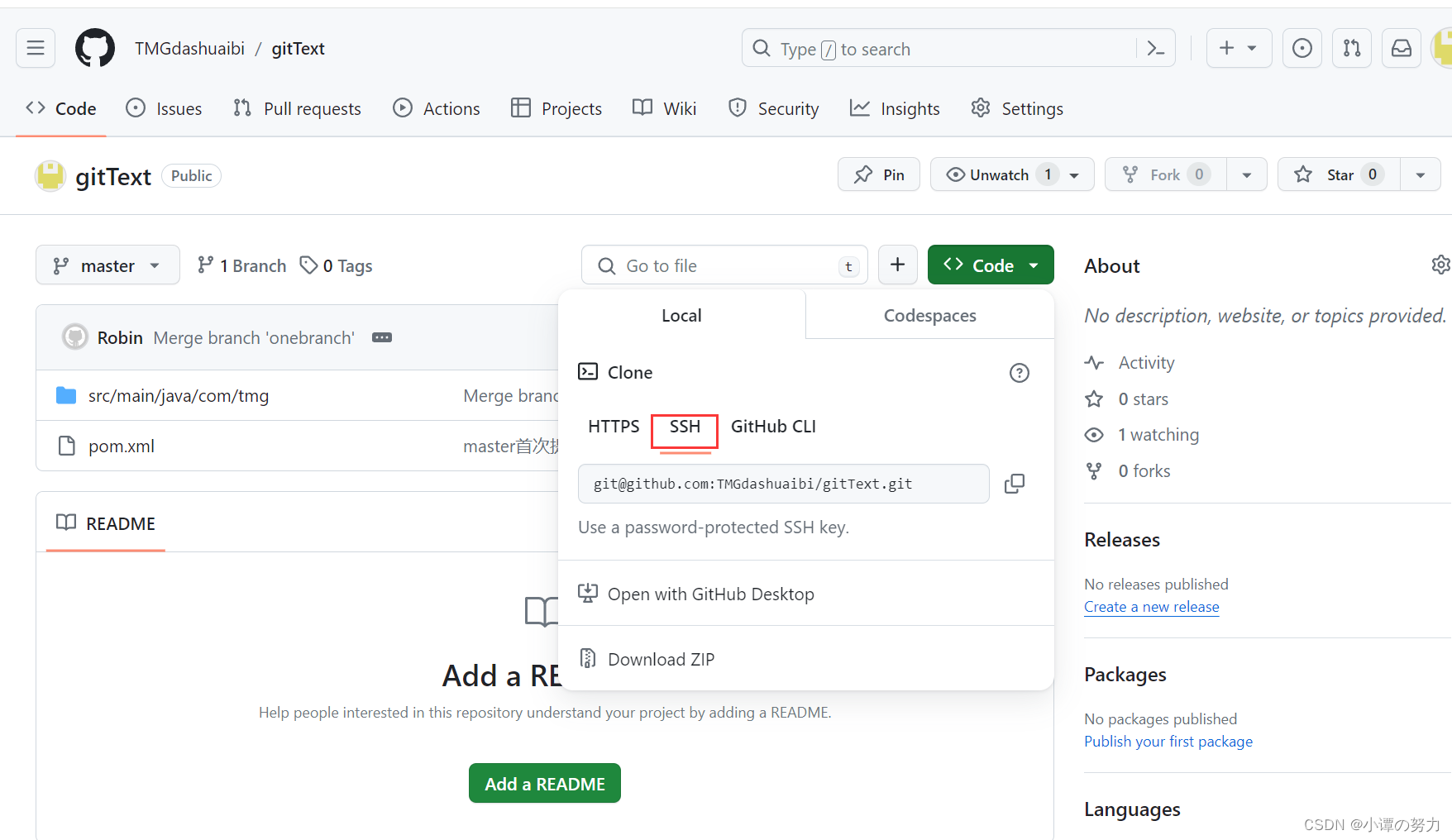The width and height of the screenshot is (1452, 840).
Task: Open your issues via circle-dot icon
Action: [1302, 48]
